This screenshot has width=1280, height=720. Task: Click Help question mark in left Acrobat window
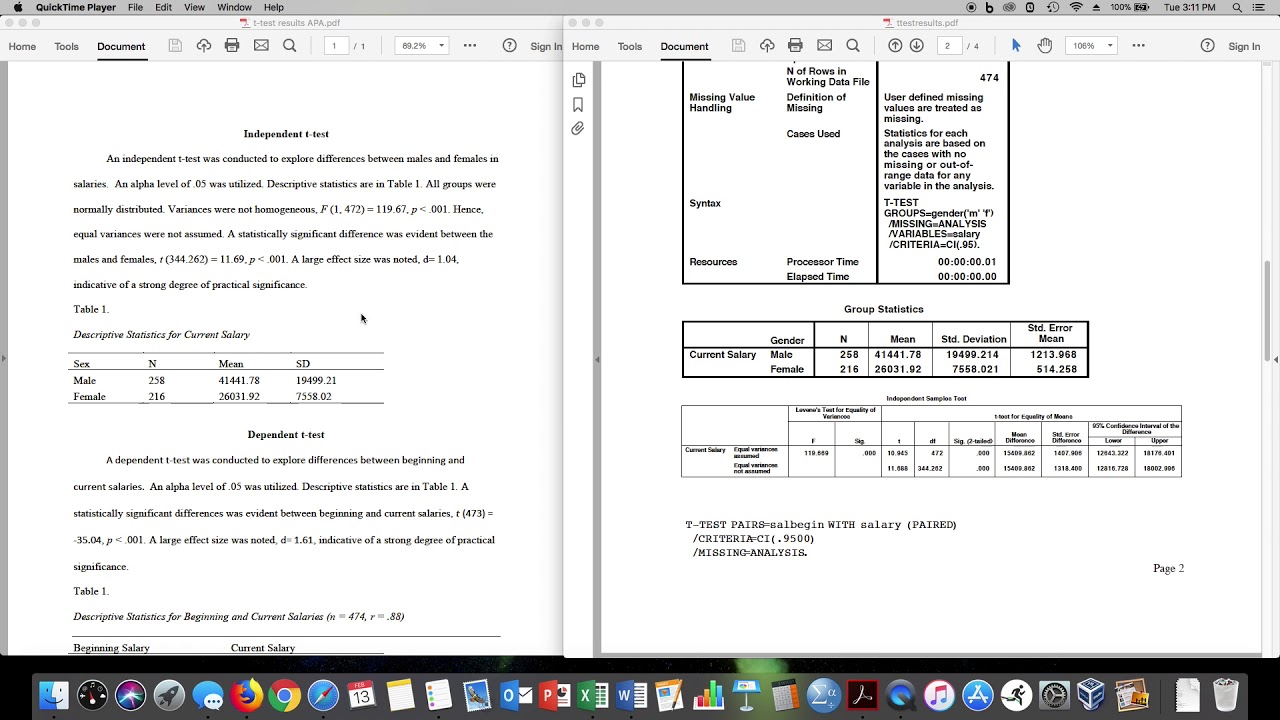tap(509, 46)
